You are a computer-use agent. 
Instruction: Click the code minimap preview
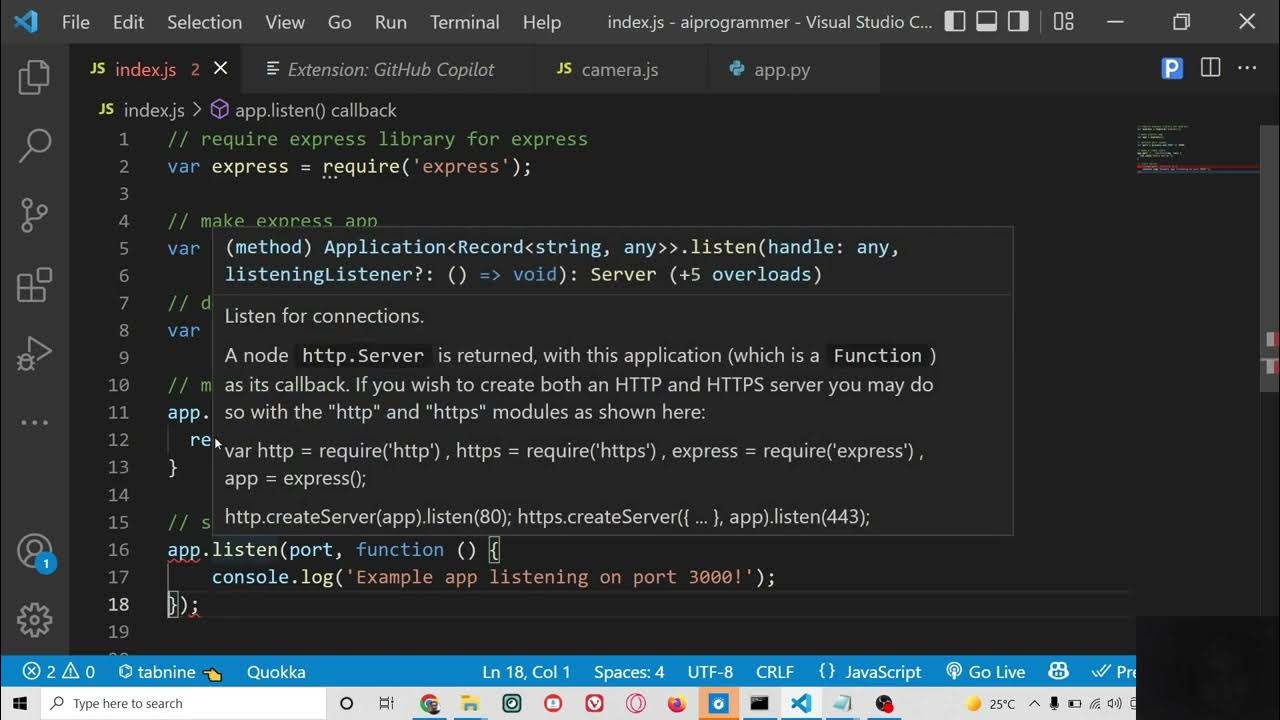pyautogui.click(x=1182, y=150)
